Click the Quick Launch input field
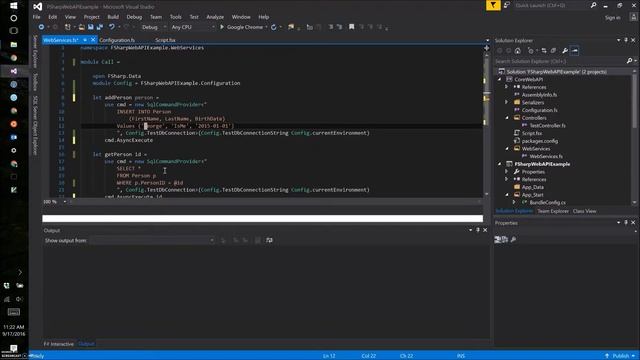 (551, 5)
